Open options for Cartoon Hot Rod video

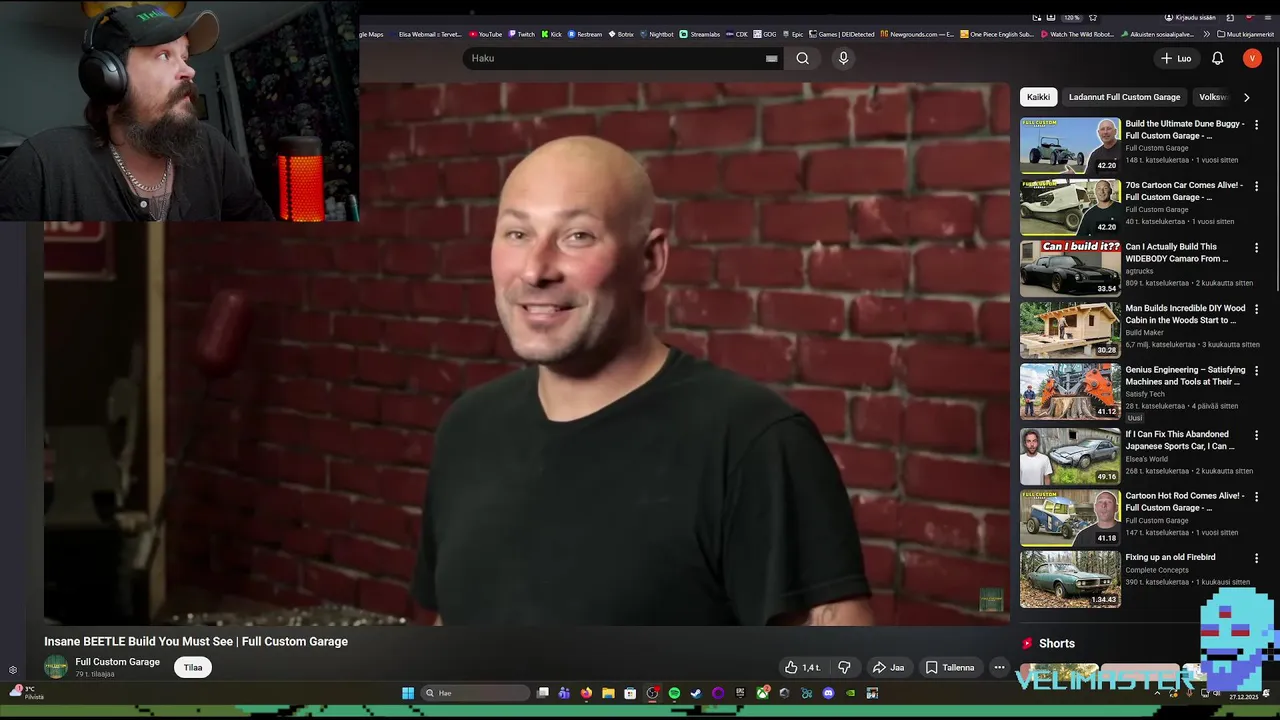1257,497
